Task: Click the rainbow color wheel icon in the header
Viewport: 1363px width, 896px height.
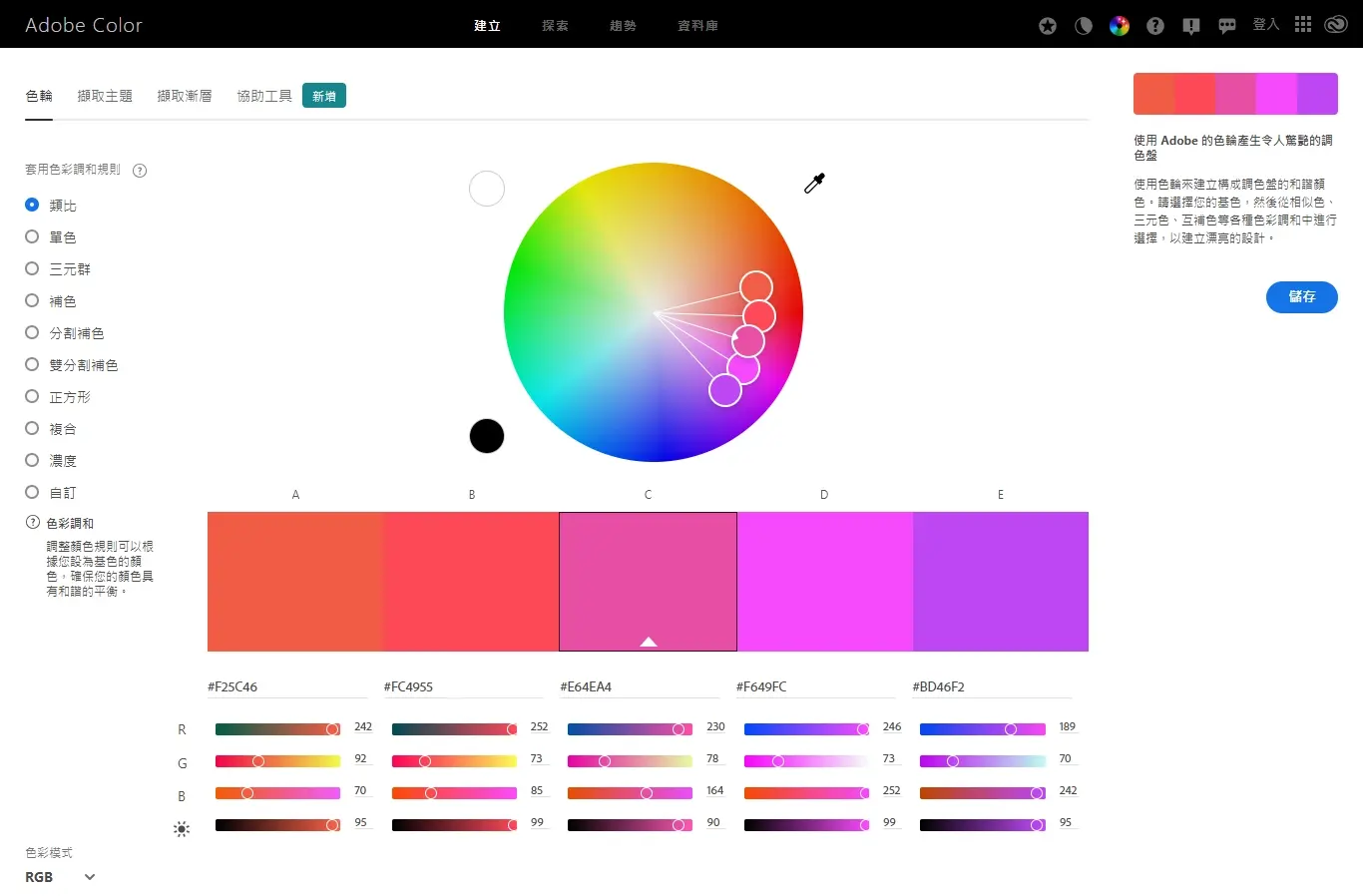Action: click(1119, 25)
